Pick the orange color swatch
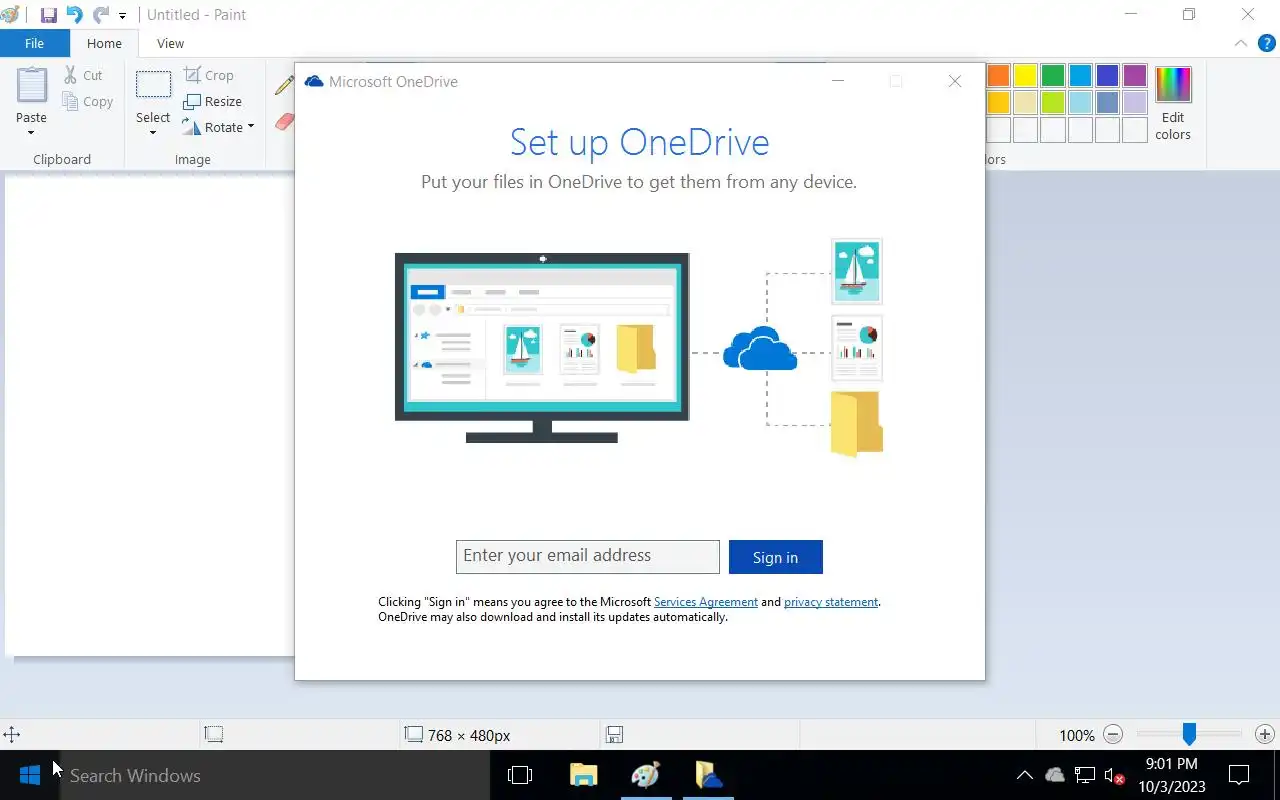Viewport: 1280px width, 800px height. pyautogui.click(x=999, y=76)
